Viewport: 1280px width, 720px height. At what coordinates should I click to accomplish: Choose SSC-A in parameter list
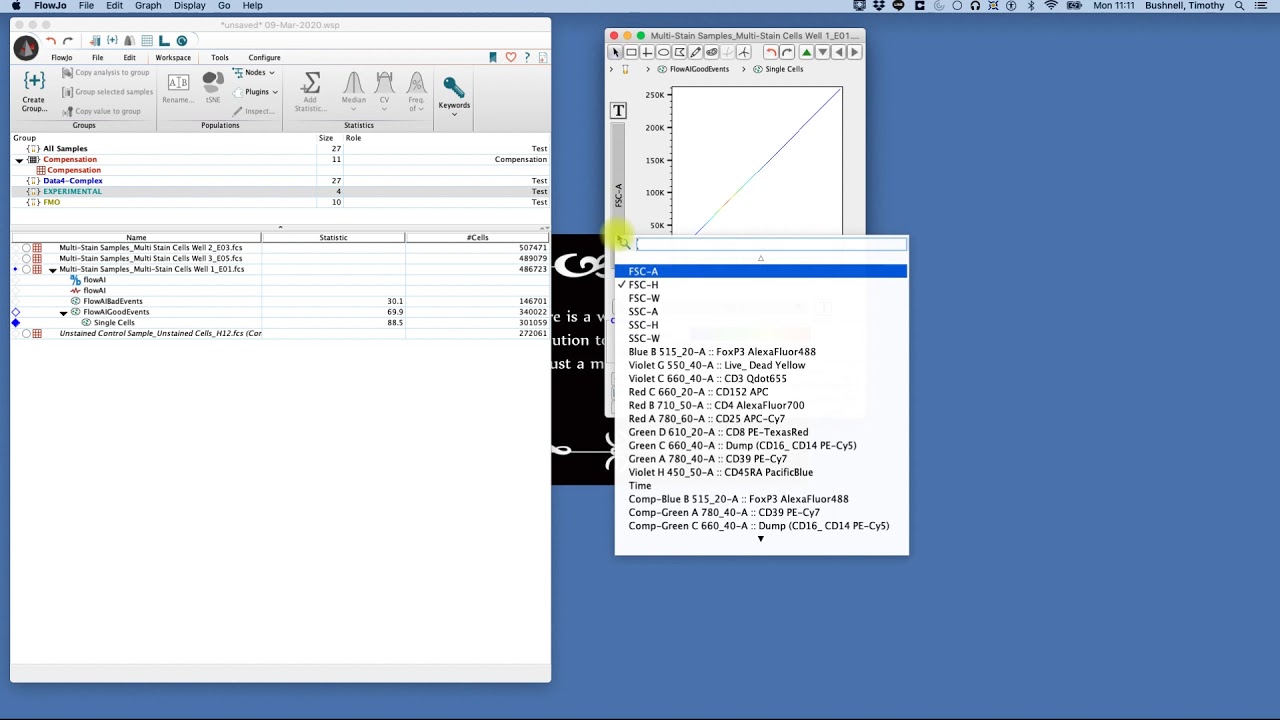[x=761, y=311]
